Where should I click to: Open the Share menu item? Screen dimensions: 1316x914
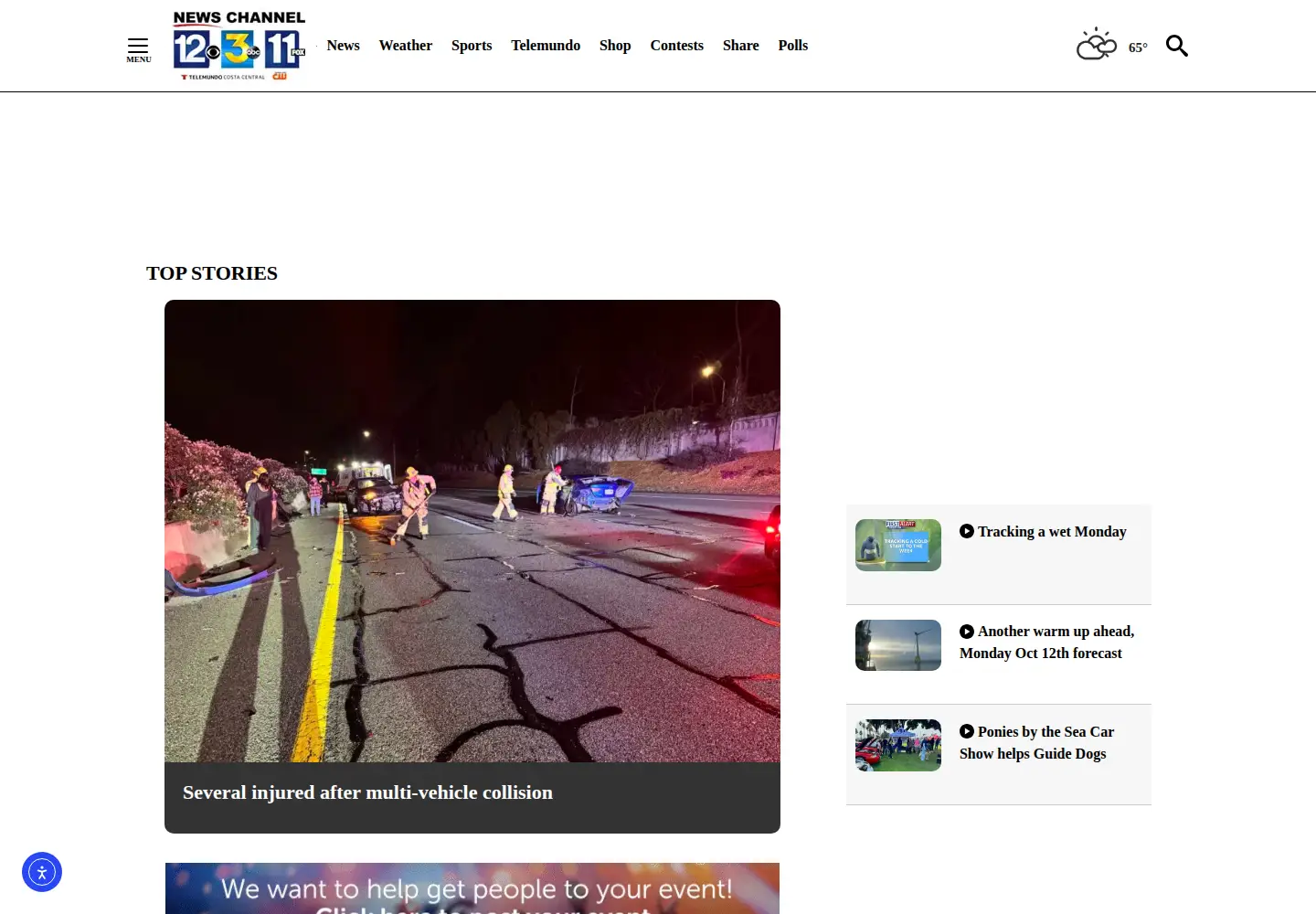pos(741,46)
